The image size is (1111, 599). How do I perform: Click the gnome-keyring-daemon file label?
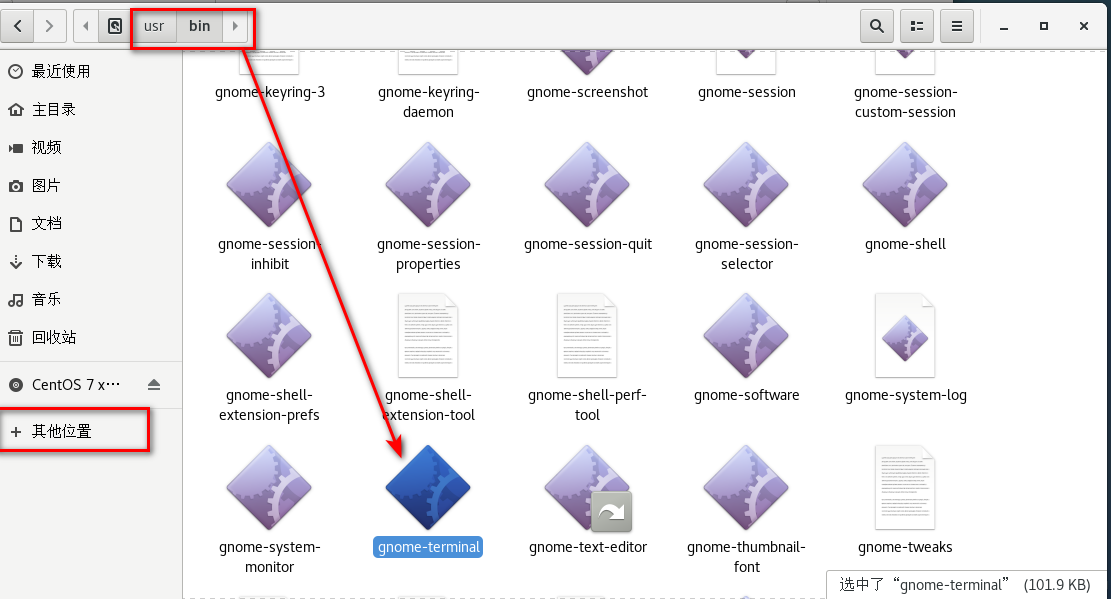click(x=429, y=102)
